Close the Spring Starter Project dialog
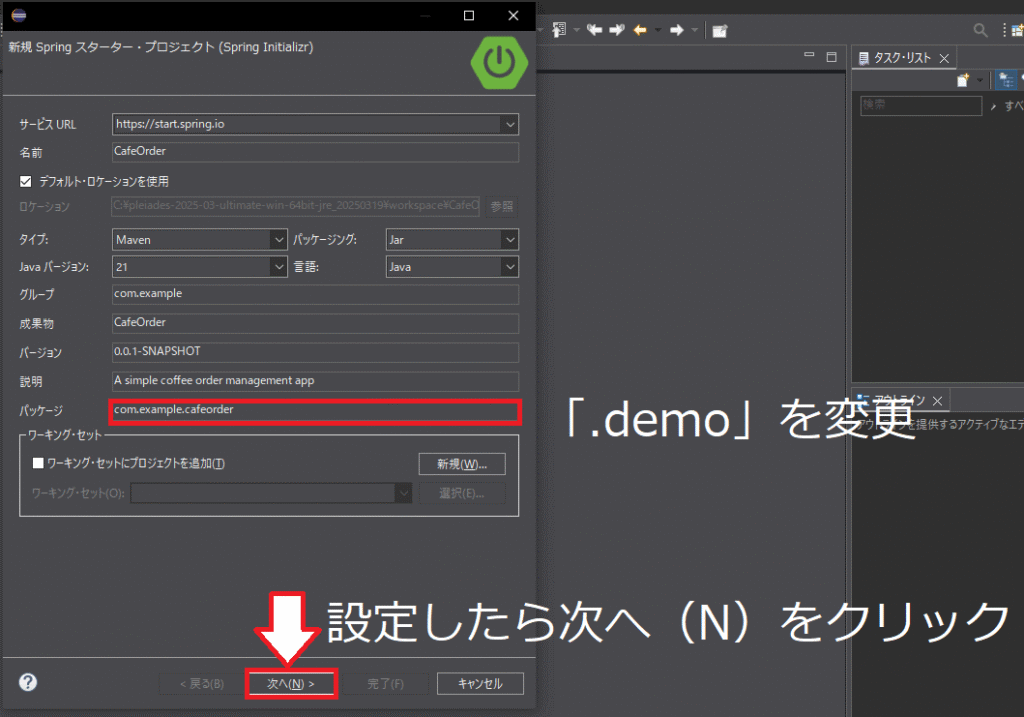This screenshot has height=717, width=1024. pos(513,15)
